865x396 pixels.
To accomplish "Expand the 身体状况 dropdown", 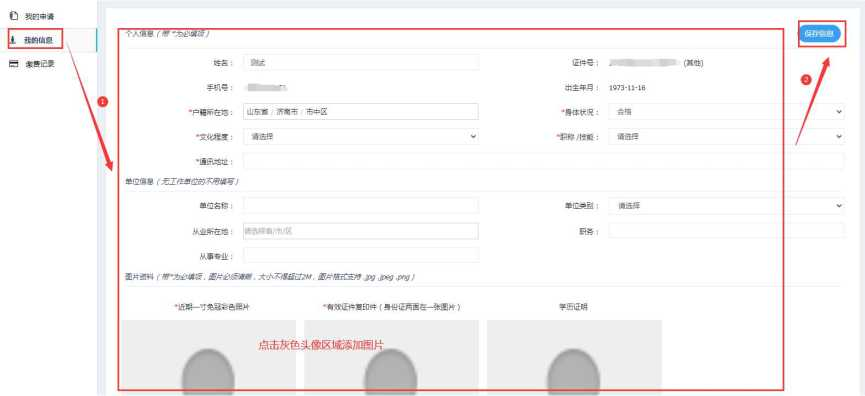I will click(727, 111).
